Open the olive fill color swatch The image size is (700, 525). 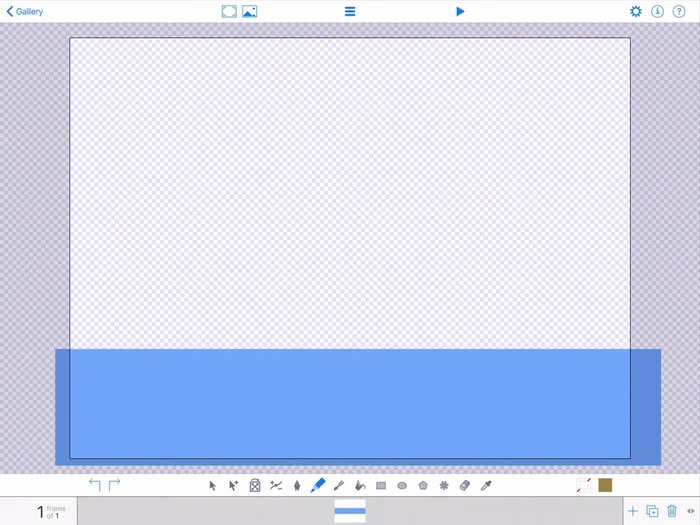click(x=605, y=485)
